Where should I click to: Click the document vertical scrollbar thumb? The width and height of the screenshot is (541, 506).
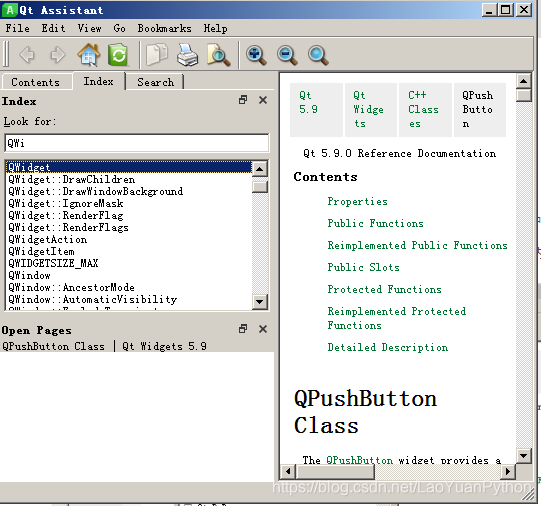click(x=523, y=95)
